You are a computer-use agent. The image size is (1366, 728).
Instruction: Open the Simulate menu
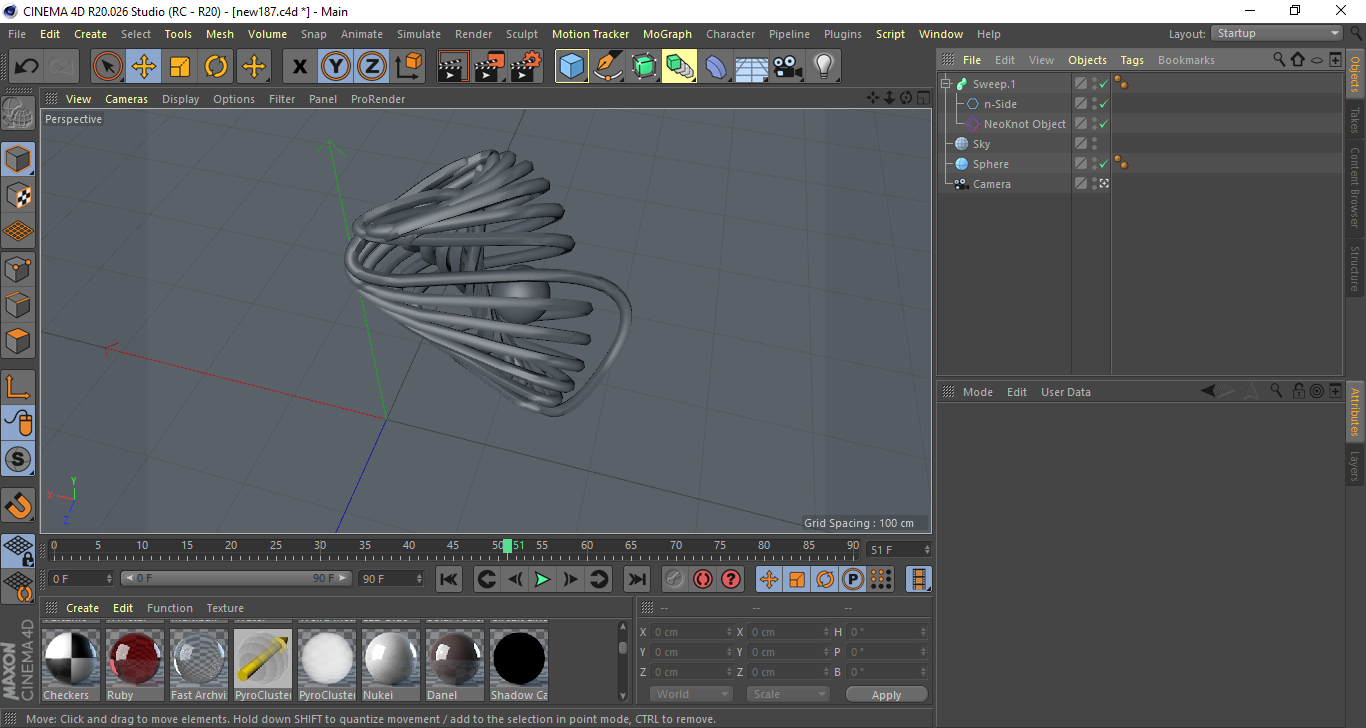click(x=418, y=34)
